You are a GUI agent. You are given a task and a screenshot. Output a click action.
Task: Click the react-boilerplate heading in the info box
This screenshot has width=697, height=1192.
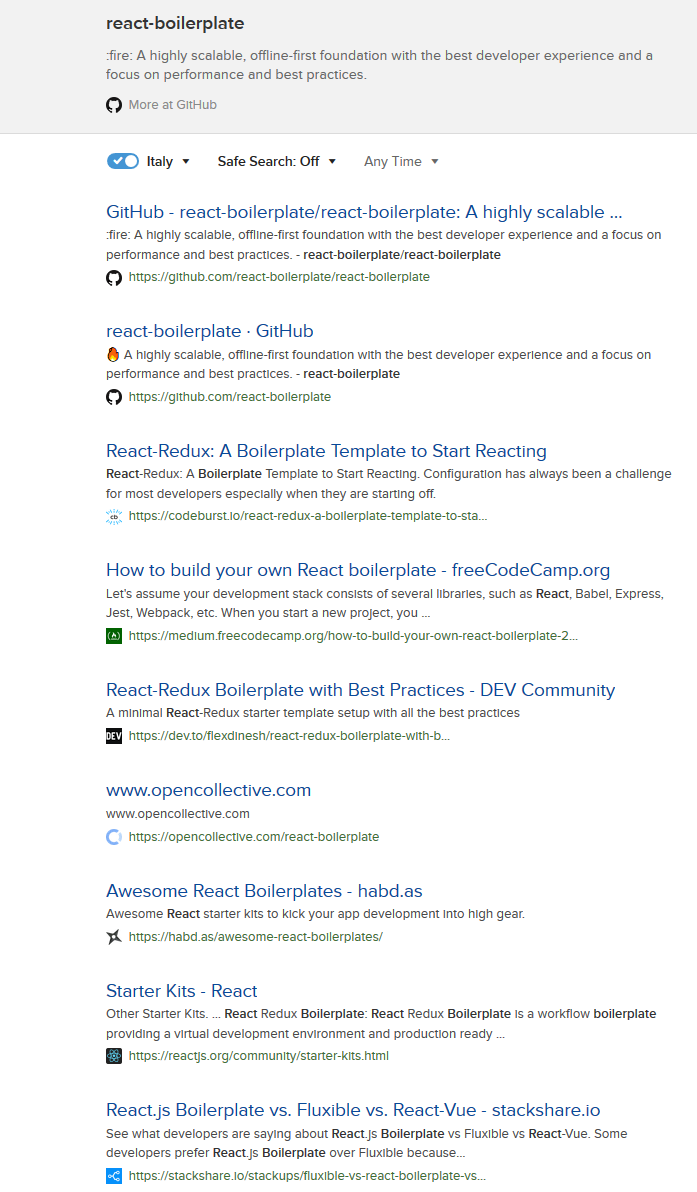point(175,24)
